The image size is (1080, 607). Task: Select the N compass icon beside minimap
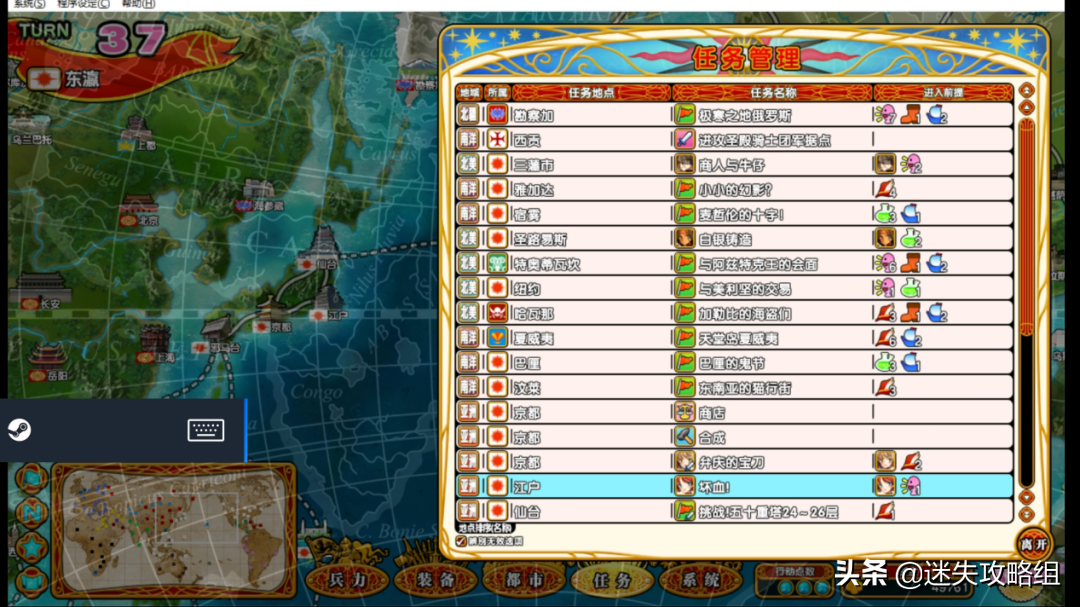(x=32, y=512)
